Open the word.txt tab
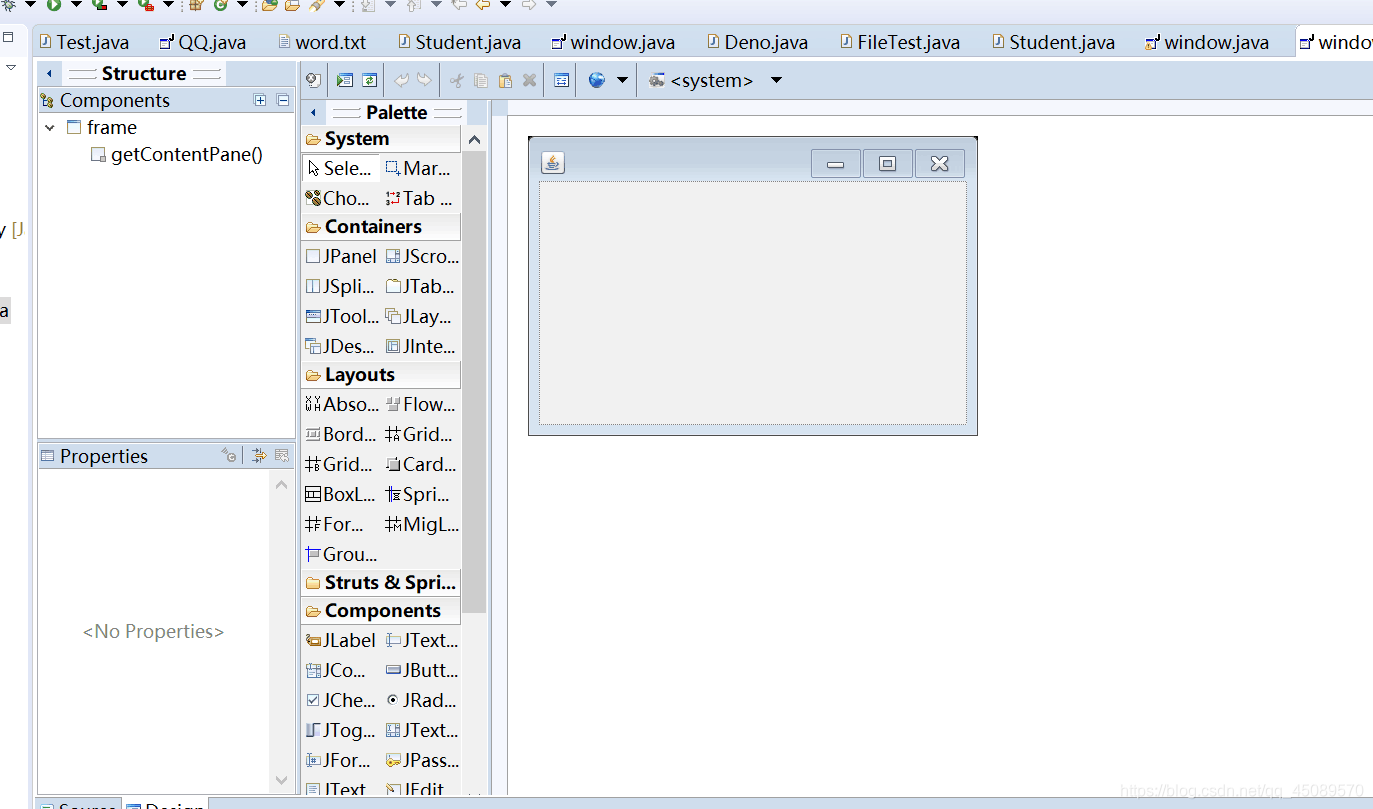1373x809 pixels. (322, 42)
